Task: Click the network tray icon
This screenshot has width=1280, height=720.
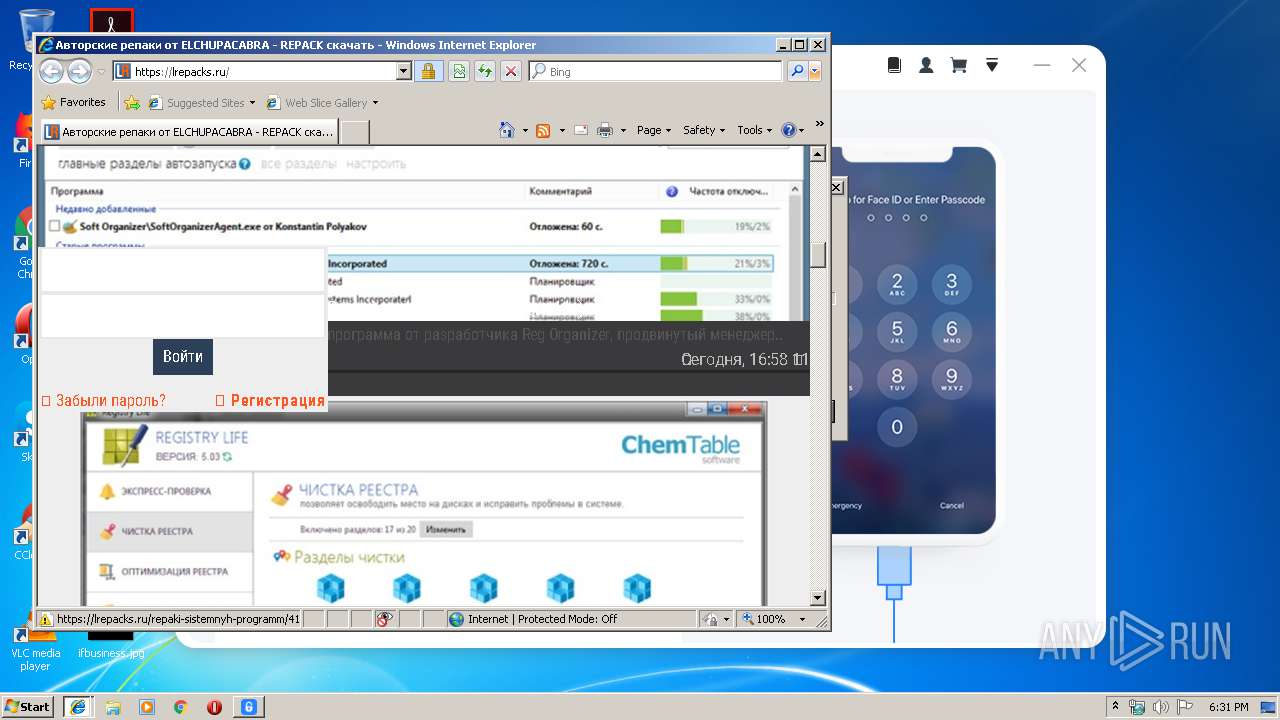Action: [x=1137, y=707]
